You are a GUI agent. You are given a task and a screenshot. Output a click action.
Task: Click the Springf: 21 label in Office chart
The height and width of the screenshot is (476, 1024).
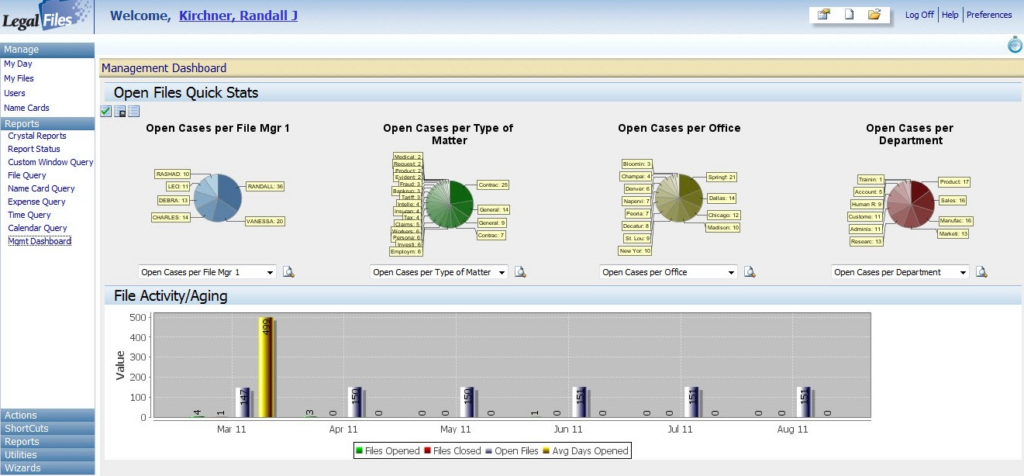(722, 177)
